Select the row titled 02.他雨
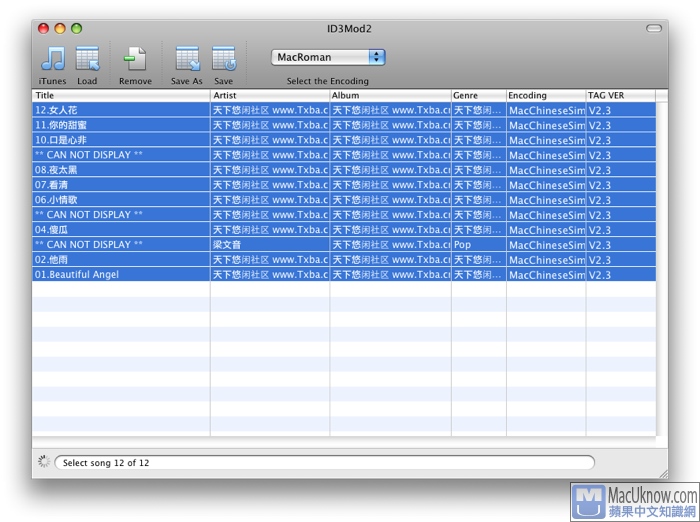 (x=344, y=259)
